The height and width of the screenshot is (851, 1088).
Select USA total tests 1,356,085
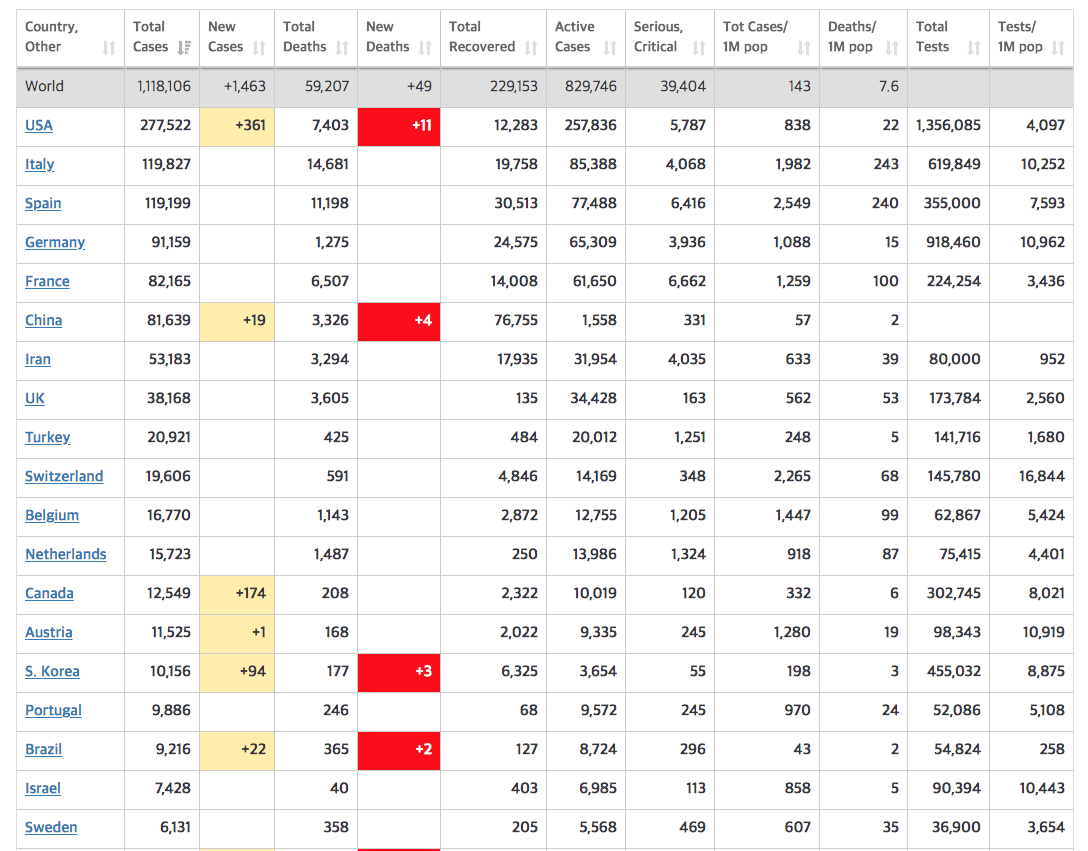[949, 126]
